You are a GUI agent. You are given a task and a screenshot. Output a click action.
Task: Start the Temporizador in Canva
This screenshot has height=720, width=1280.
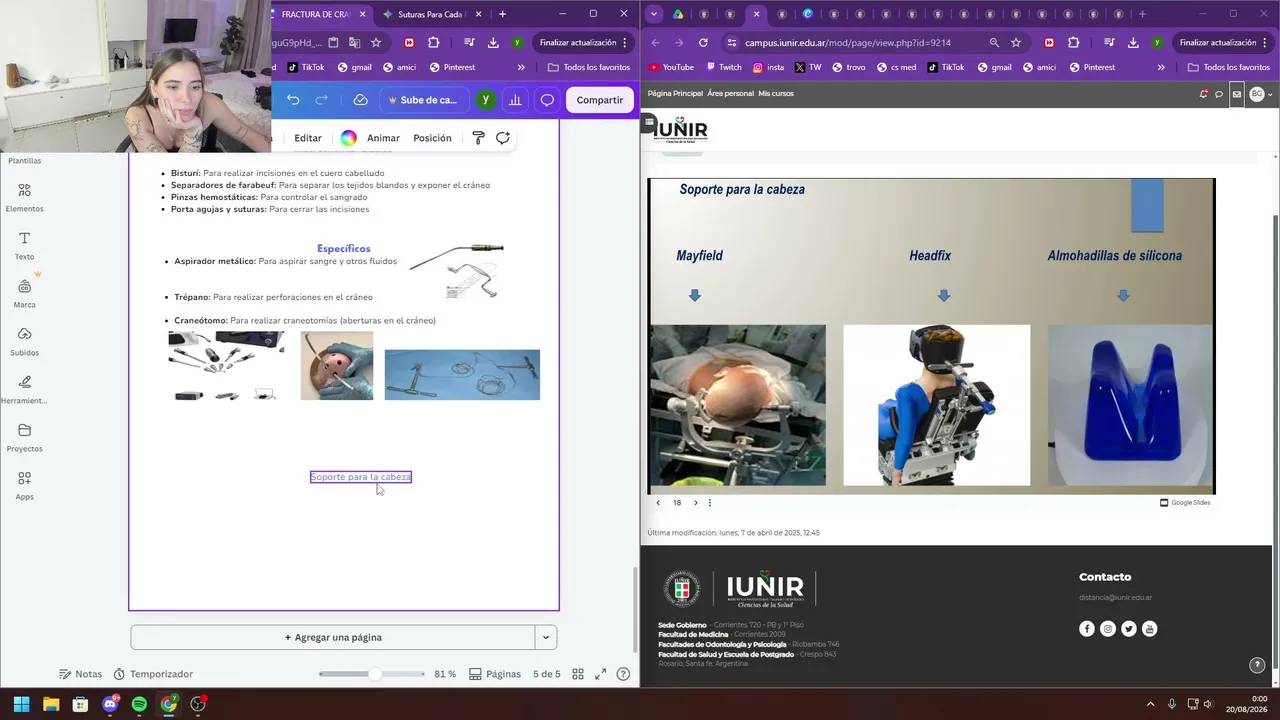(153, 674)
